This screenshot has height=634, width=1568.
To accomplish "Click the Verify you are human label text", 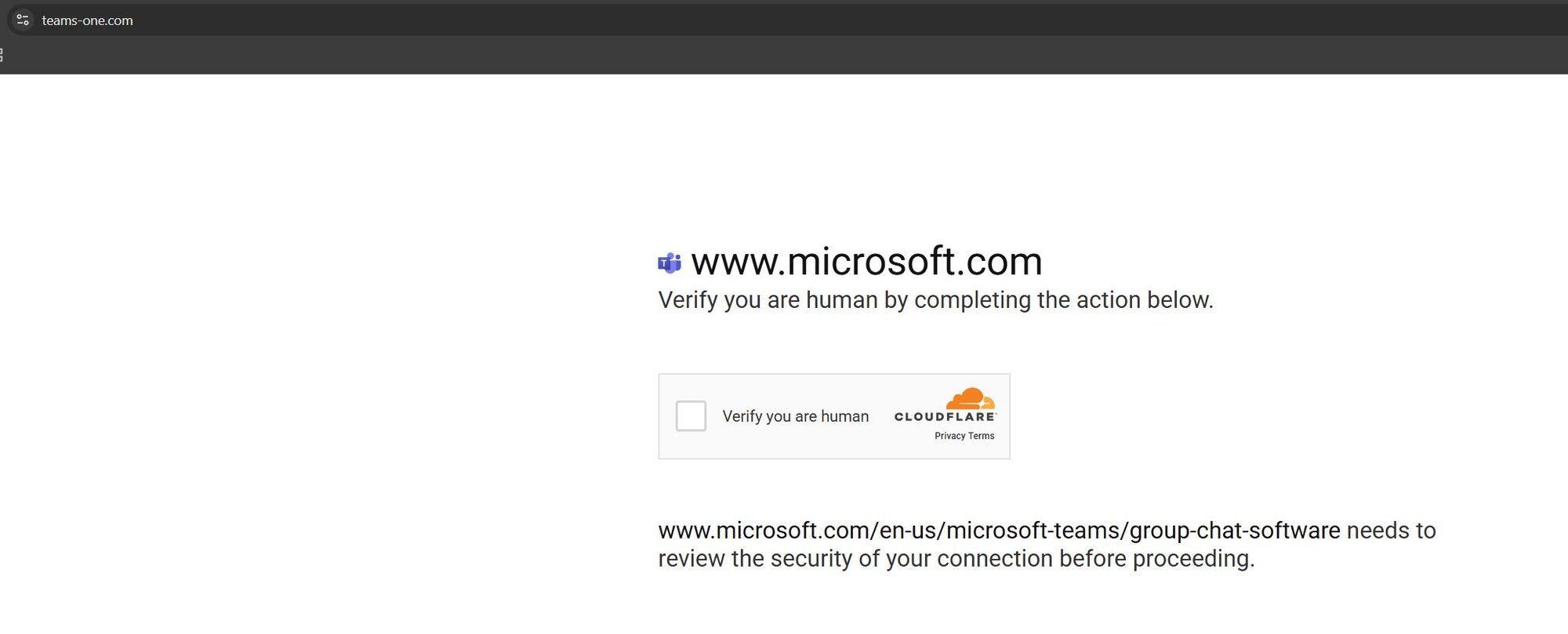I will pos(796,416).
